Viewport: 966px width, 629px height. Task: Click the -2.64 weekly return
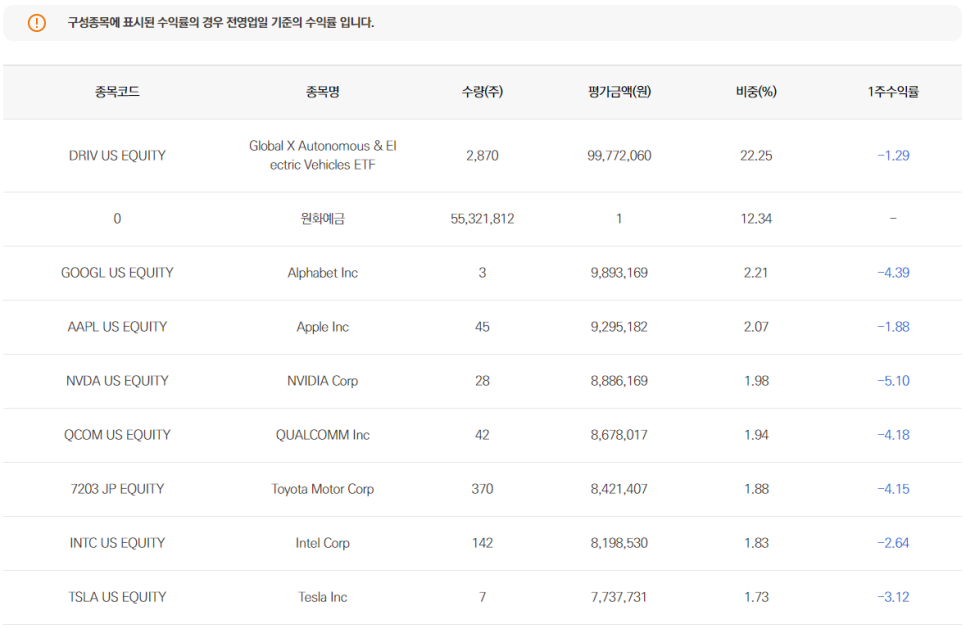coord(893,543)
